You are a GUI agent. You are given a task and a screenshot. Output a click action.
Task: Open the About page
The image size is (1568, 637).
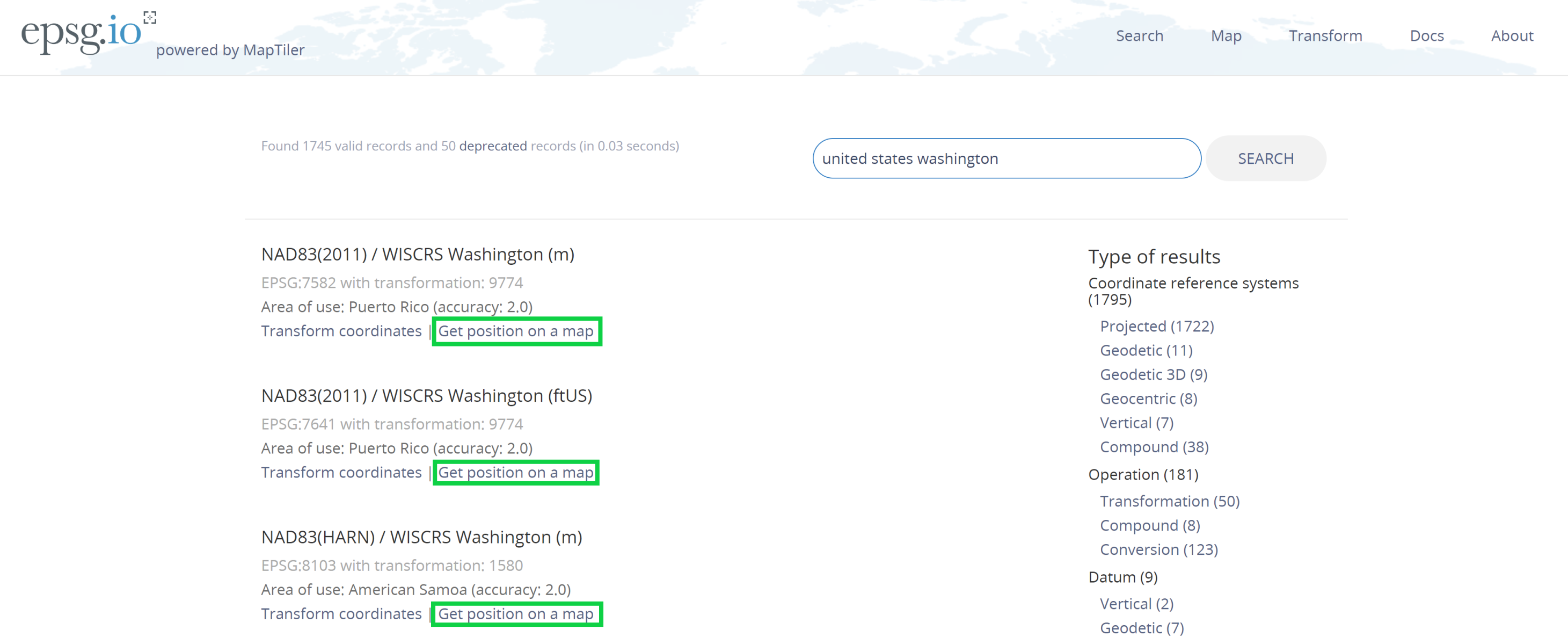click(1512, 36)
